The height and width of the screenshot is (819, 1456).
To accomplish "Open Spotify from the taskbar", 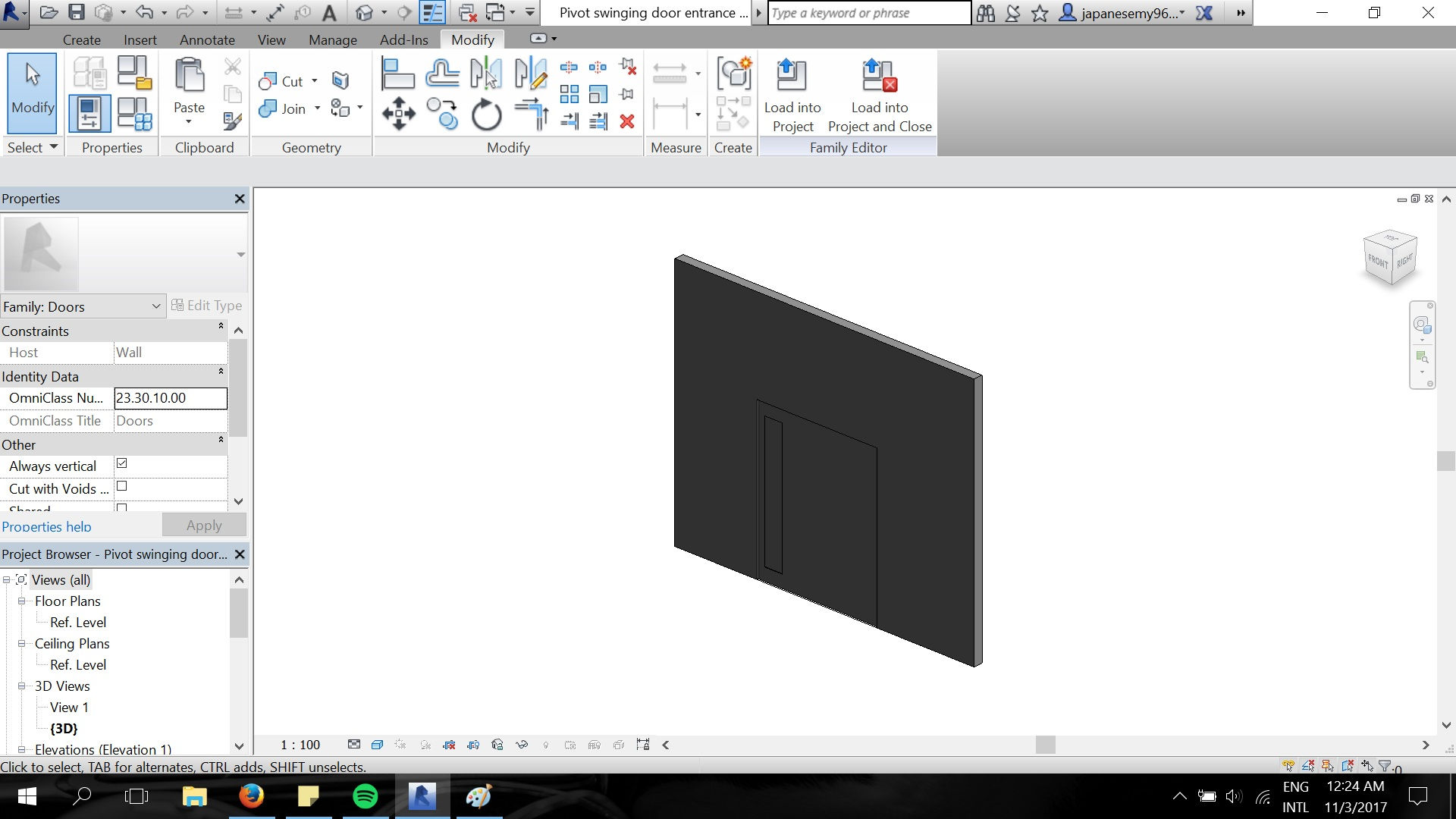I will click(366, 796).
